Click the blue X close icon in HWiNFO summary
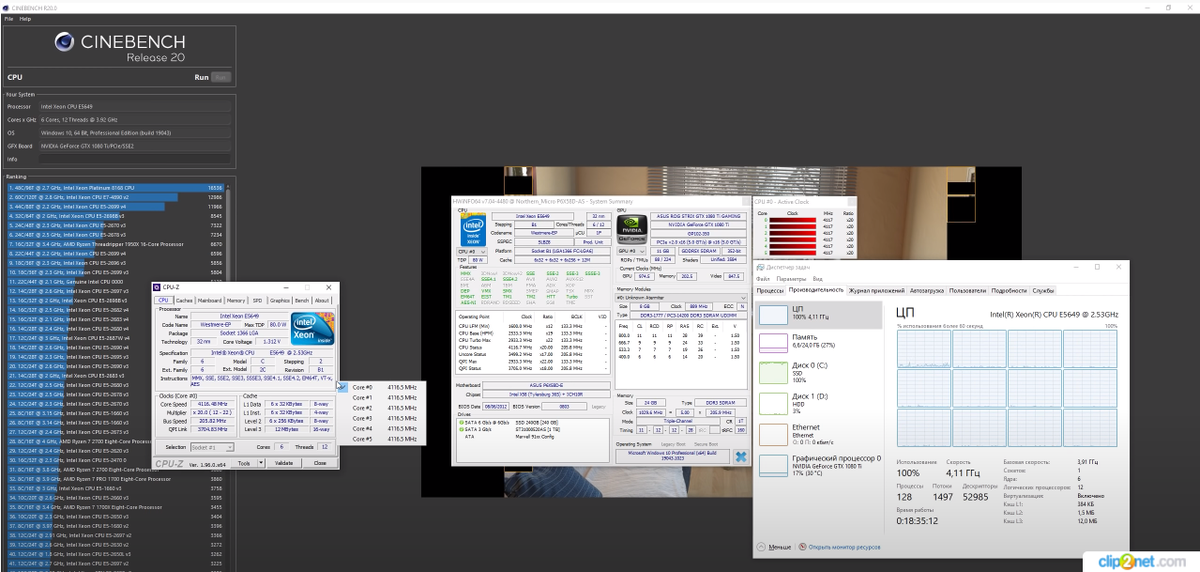Viewport: 1200px width, 572px height. (741, 457)
